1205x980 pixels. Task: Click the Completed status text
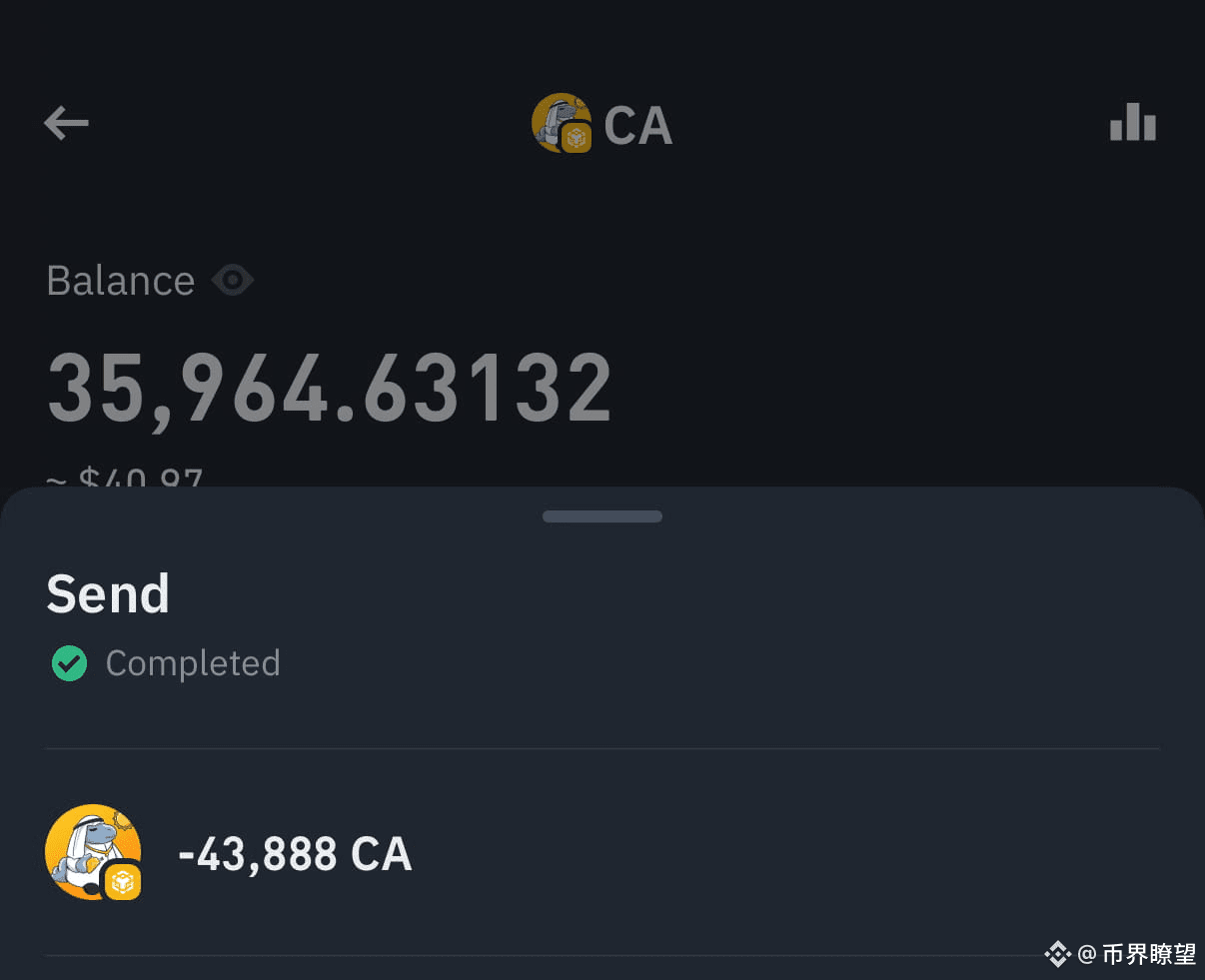tap(193, 663)
